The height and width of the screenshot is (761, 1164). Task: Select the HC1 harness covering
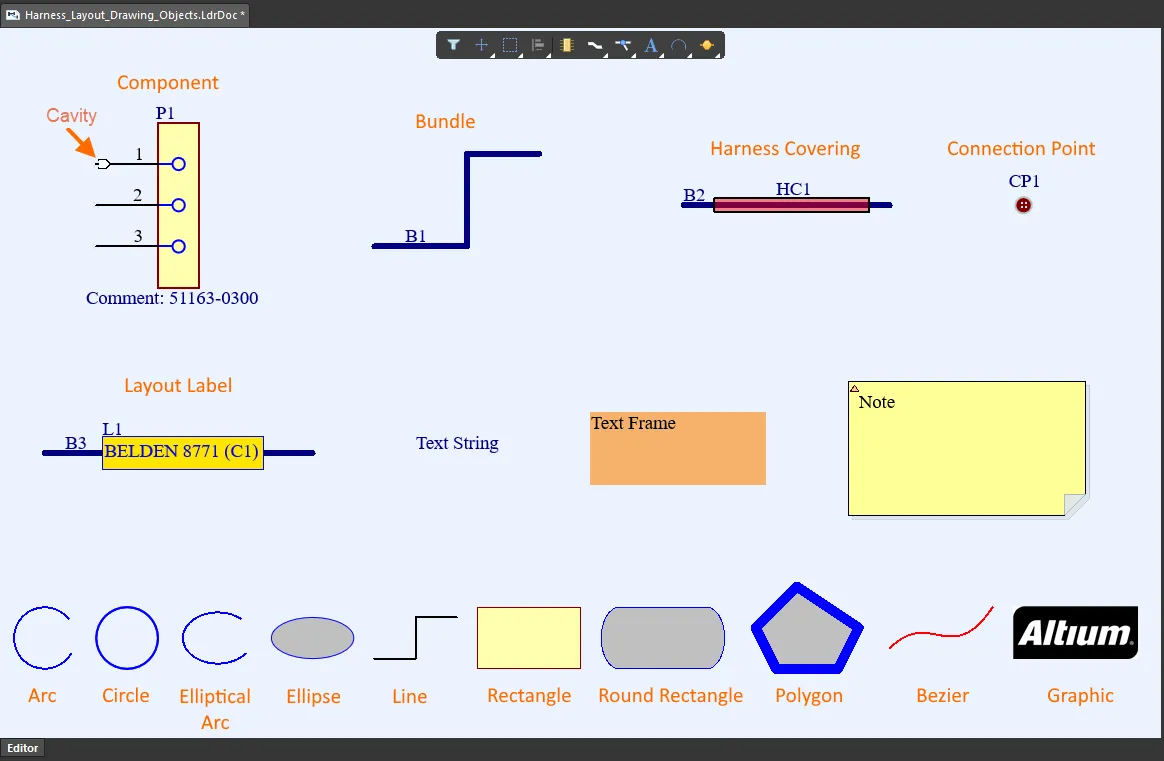coord(791,205)
